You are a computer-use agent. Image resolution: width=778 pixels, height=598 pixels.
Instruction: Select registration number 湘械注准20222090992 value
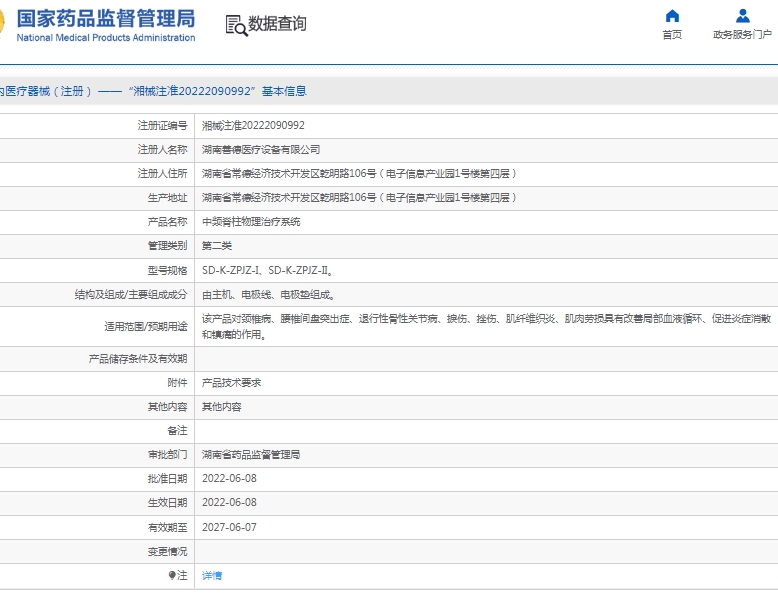253,126
